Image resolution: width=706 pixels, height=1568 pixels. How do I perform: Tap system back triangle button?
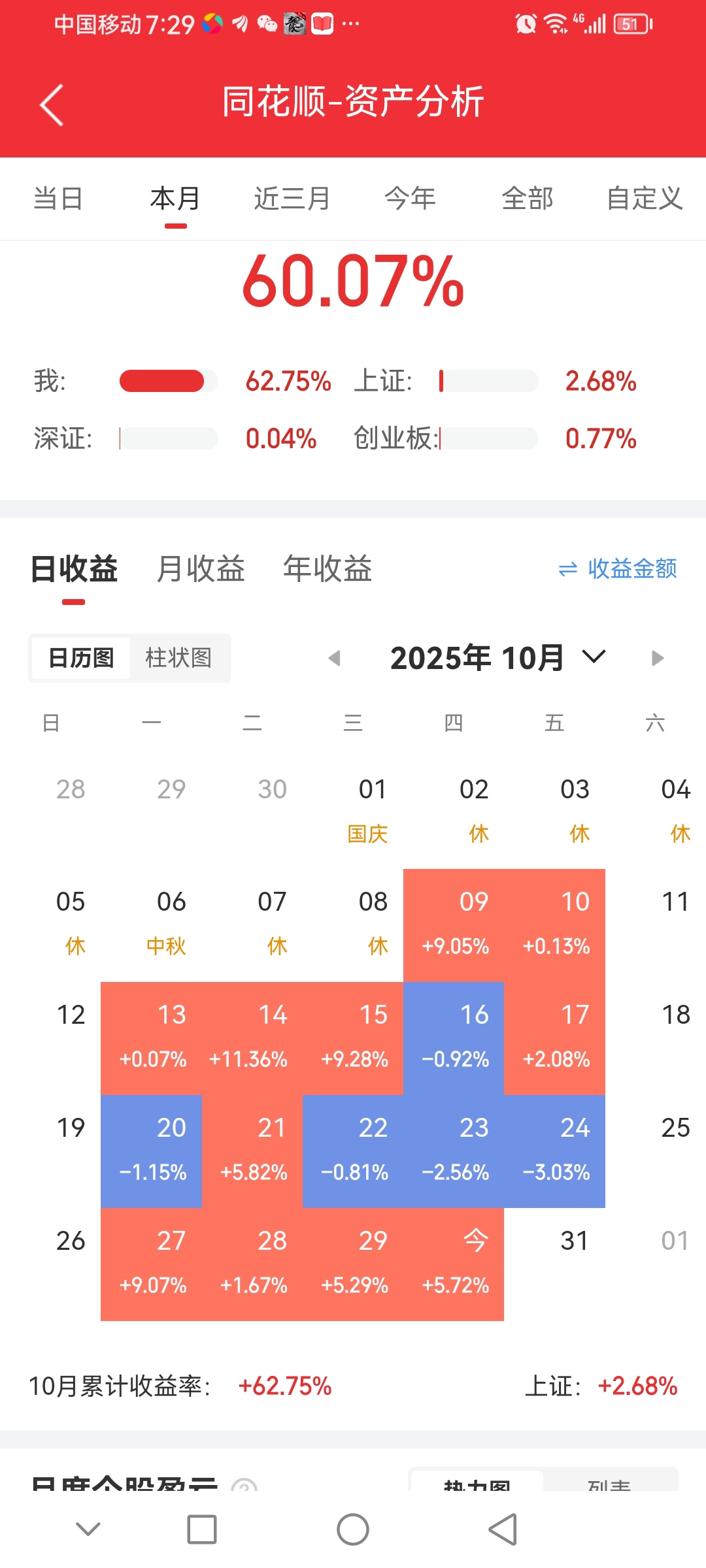pos(503,1529)
